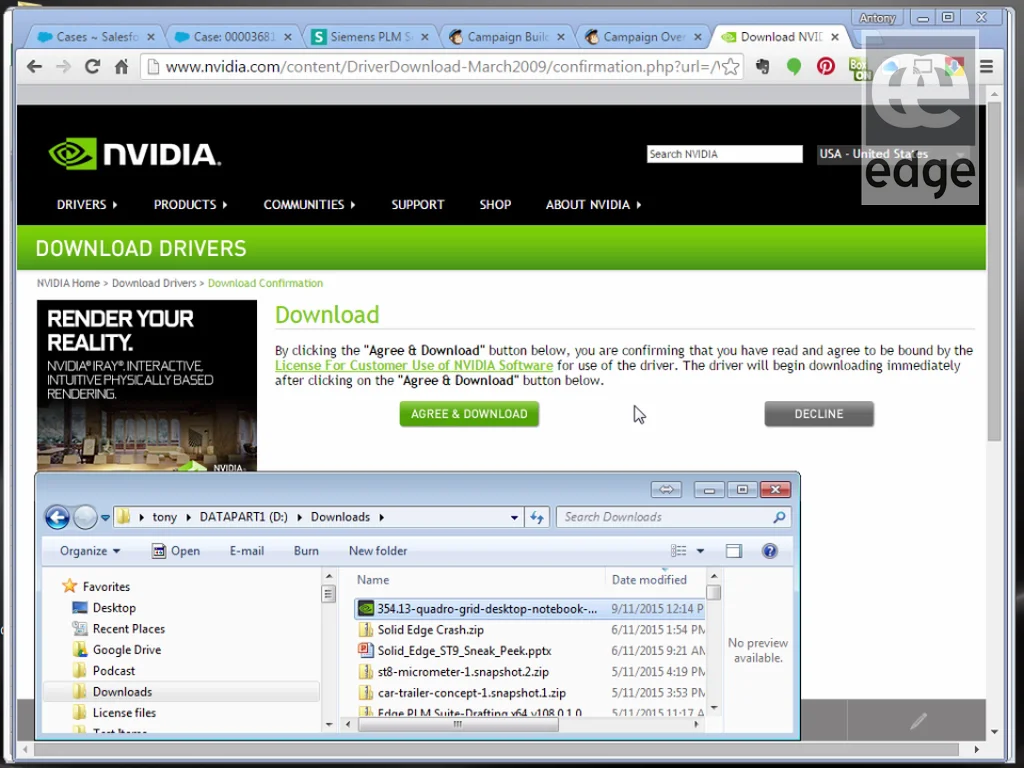Open Chrome hamburger menu
Screen dimensions: 1024x768
click(x=986, y=67)
